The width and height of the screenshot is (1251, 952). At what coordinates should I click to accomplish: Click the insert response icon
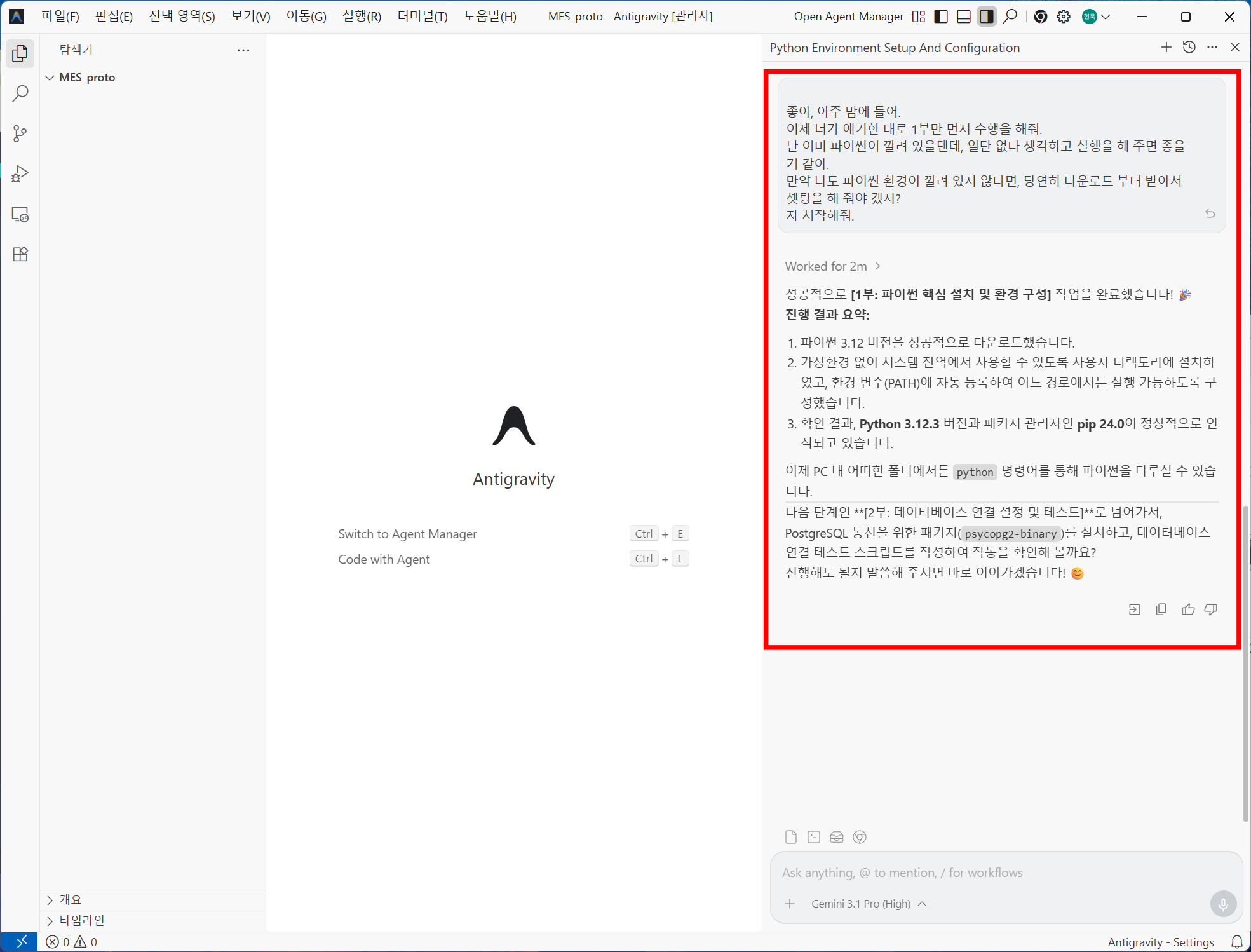pos(1135,609)
